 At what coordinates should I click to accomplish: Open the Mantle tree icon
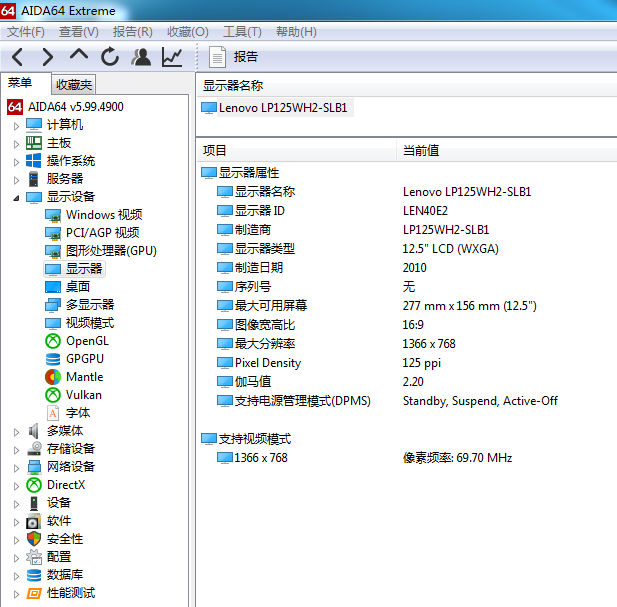53,377
